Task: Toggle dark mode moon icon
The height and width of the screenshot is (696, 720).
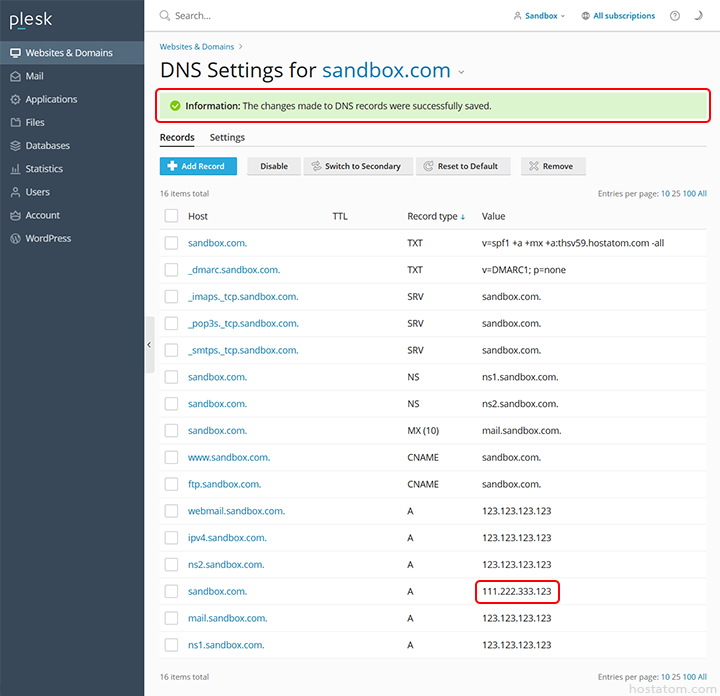Action: click(x=701, y=16)
